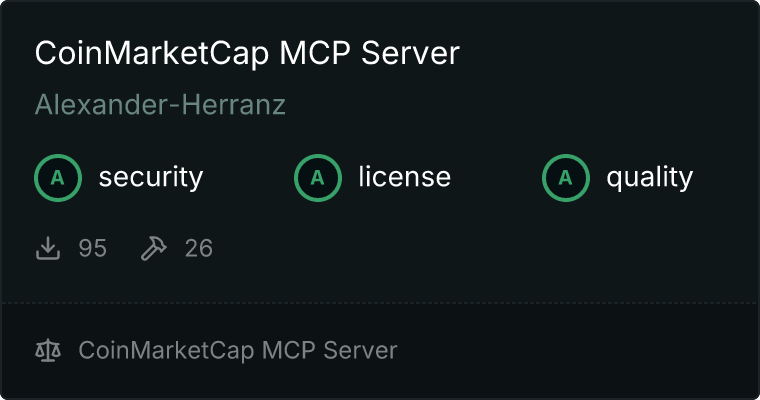Click blank space between license and quality ratings
This screenshot has height=400, width=760.
496,178
